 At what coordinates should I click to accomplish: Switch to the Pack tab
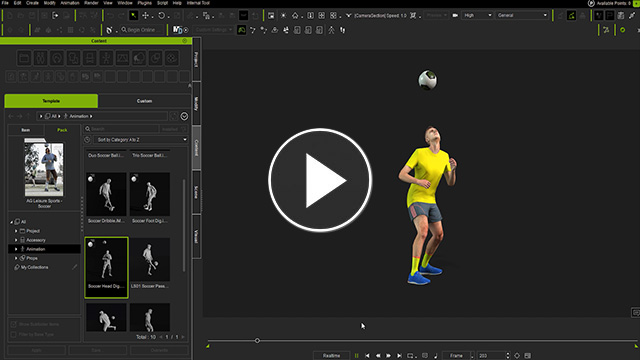point(62,130)
